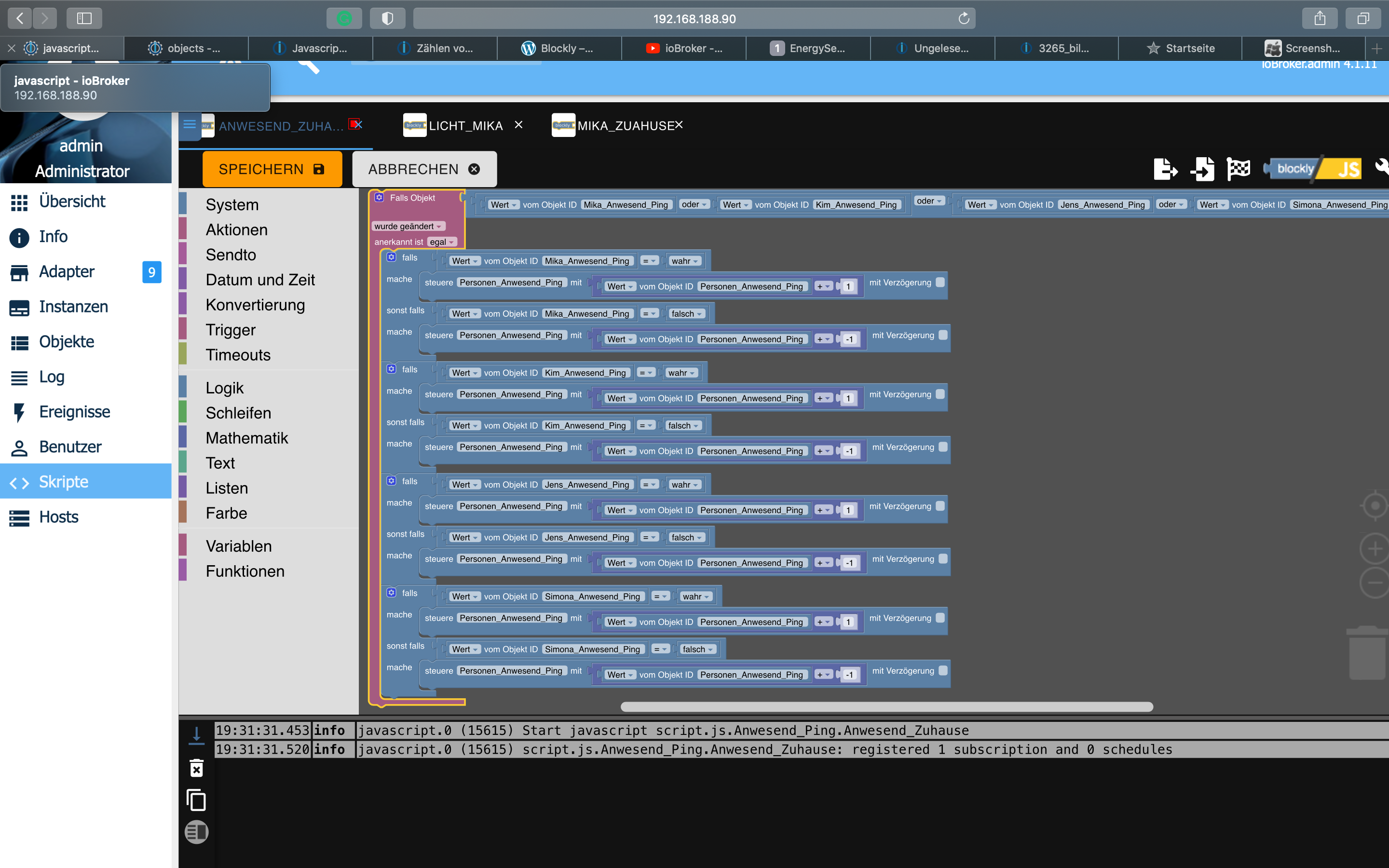1389x868 pixels.
Task: Click the export blocks icon
Action: [x=1165, y=169]
